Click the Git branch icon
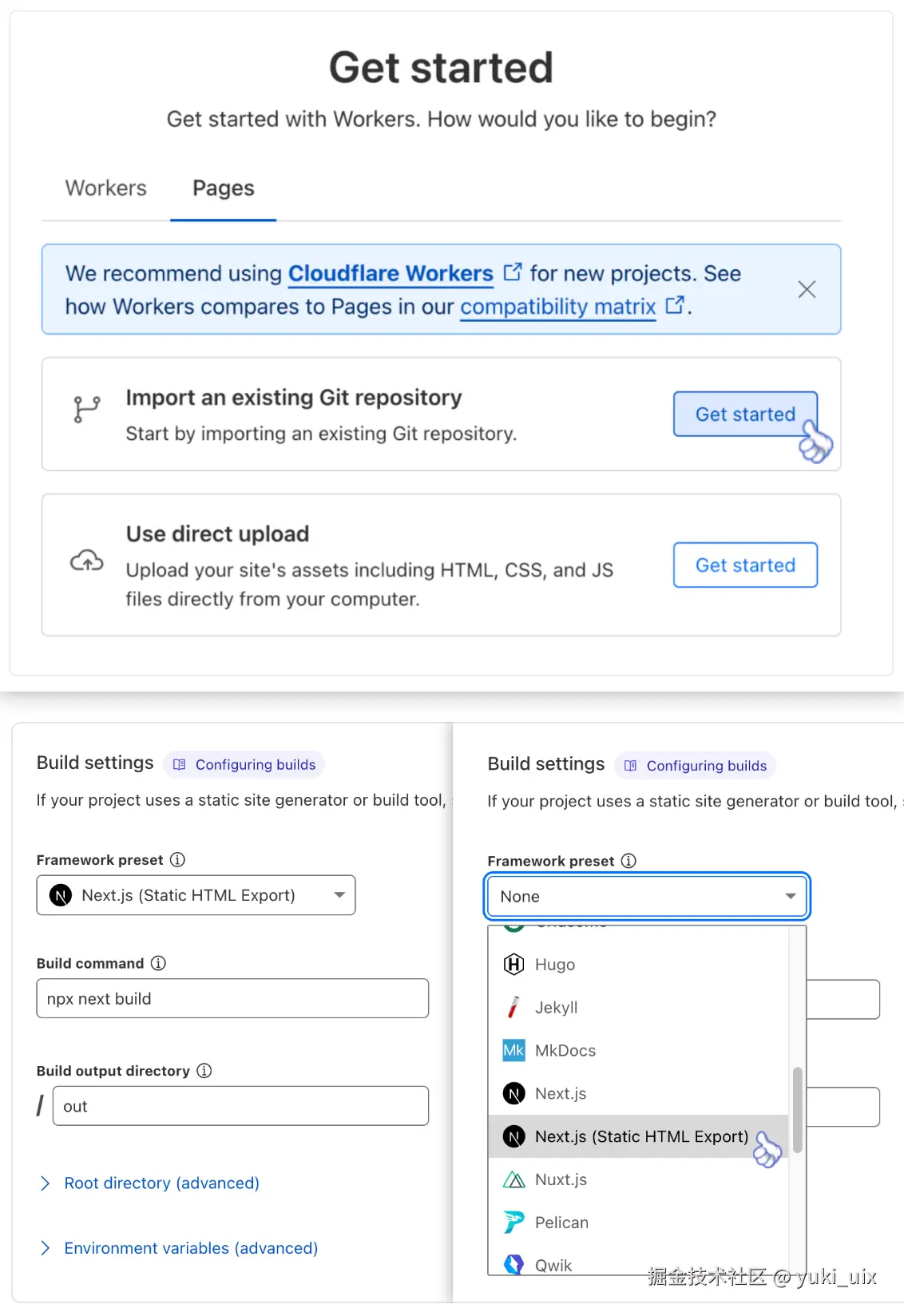The width and height of the screenshot is (904, 1316). coord(86,409)
